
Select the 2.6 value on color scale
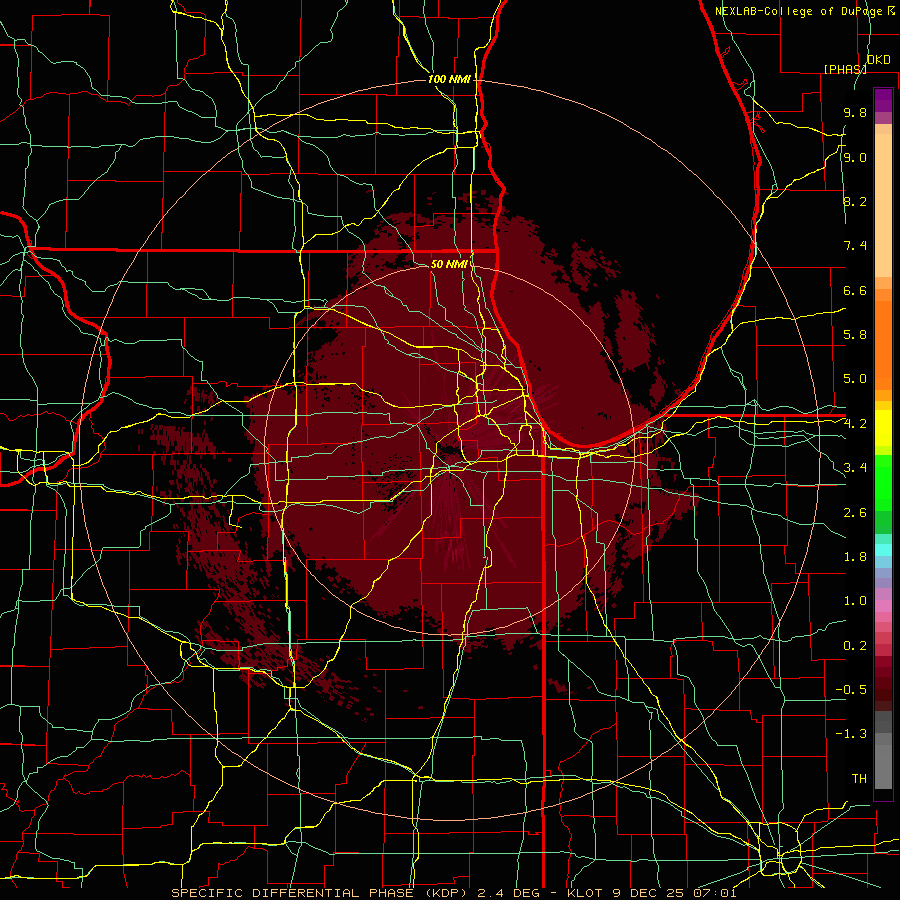(x=855, y=513)
